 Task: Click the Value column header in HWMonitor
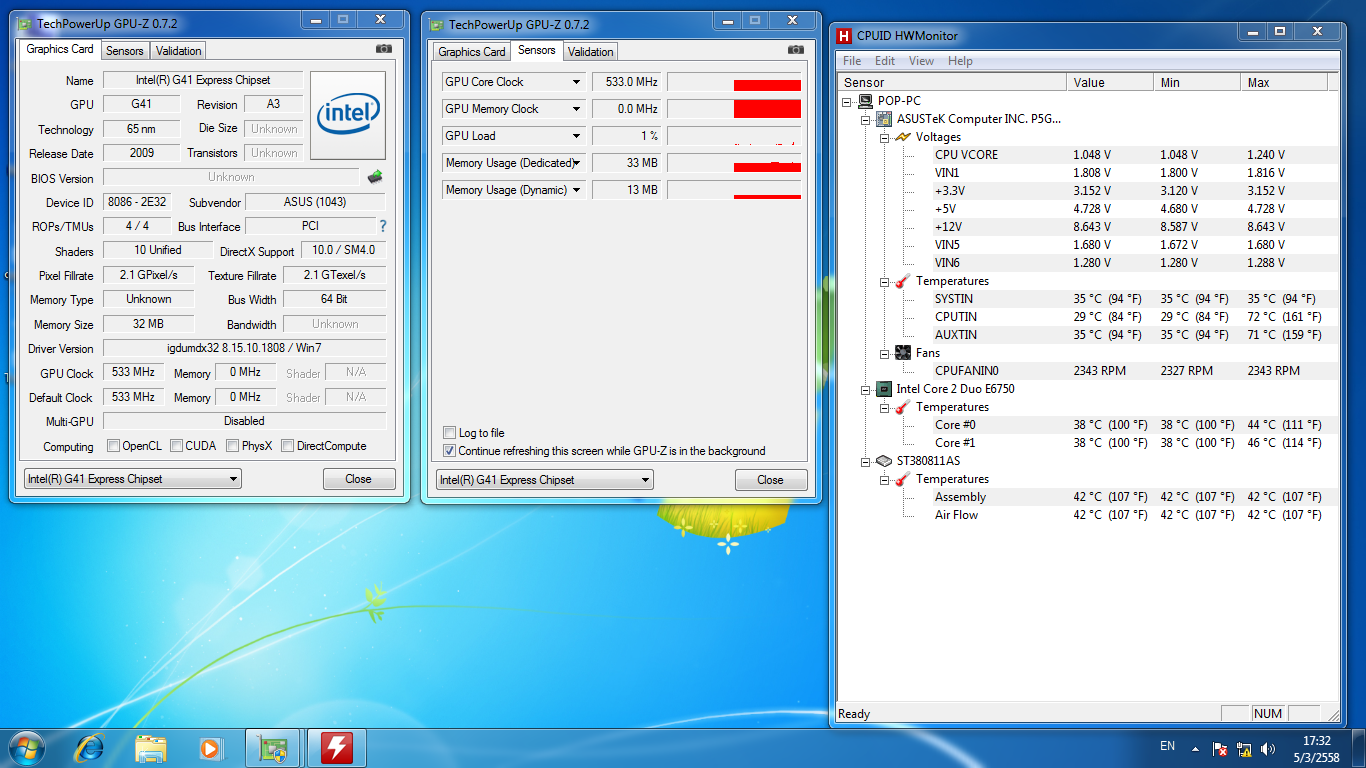tap(1109, 83)
